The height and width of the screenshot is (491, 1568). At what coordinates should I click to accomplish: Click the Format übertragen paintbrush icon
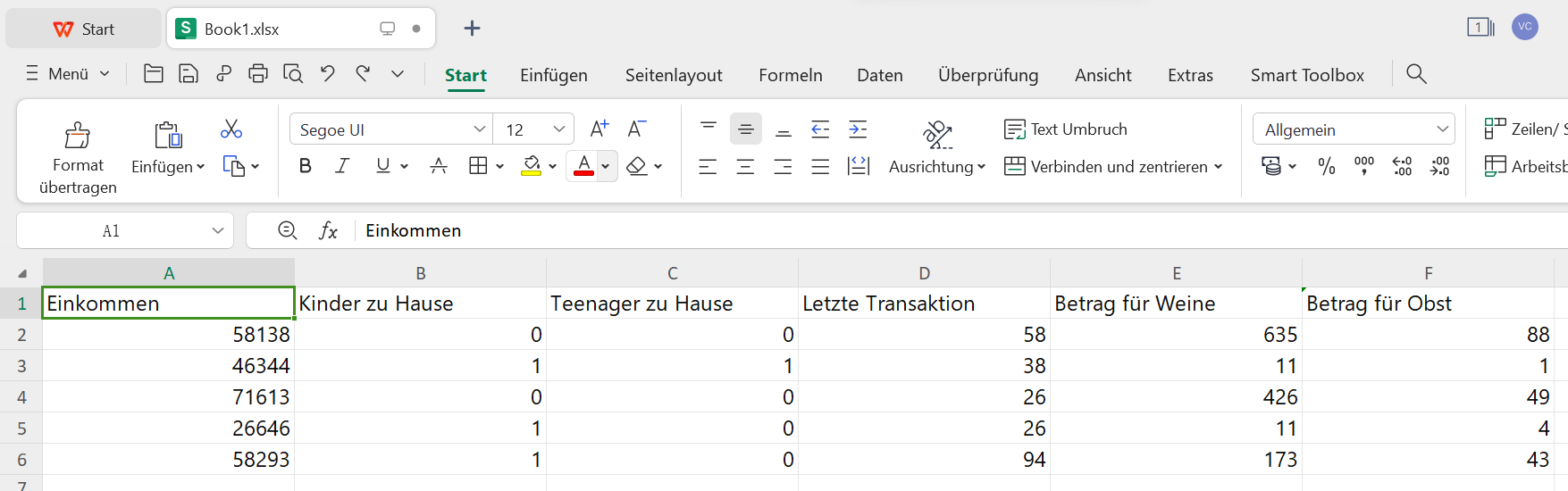coord(78,136)
